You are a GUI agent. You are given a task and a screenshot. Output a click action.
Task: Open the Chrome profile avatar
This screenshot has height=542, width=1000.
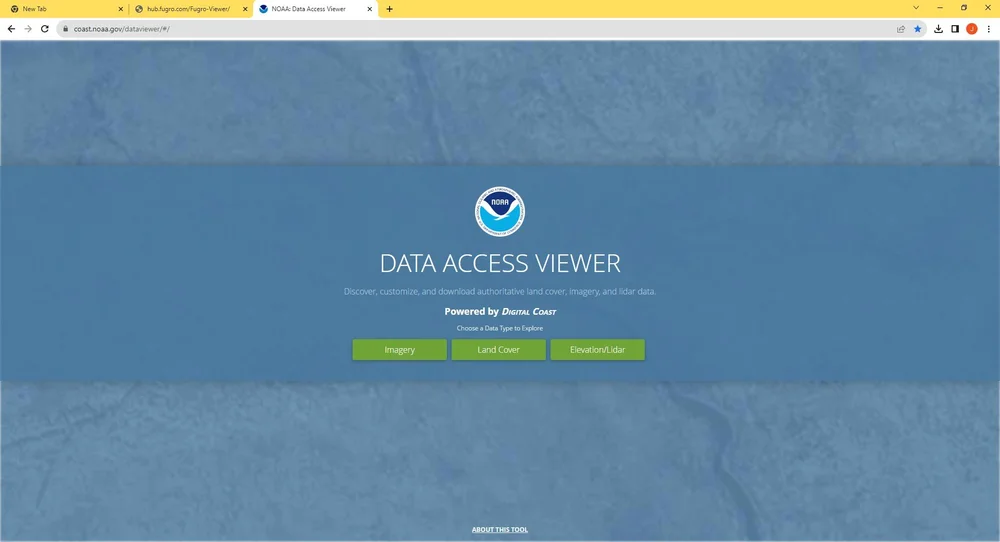[x=972, y=29]
